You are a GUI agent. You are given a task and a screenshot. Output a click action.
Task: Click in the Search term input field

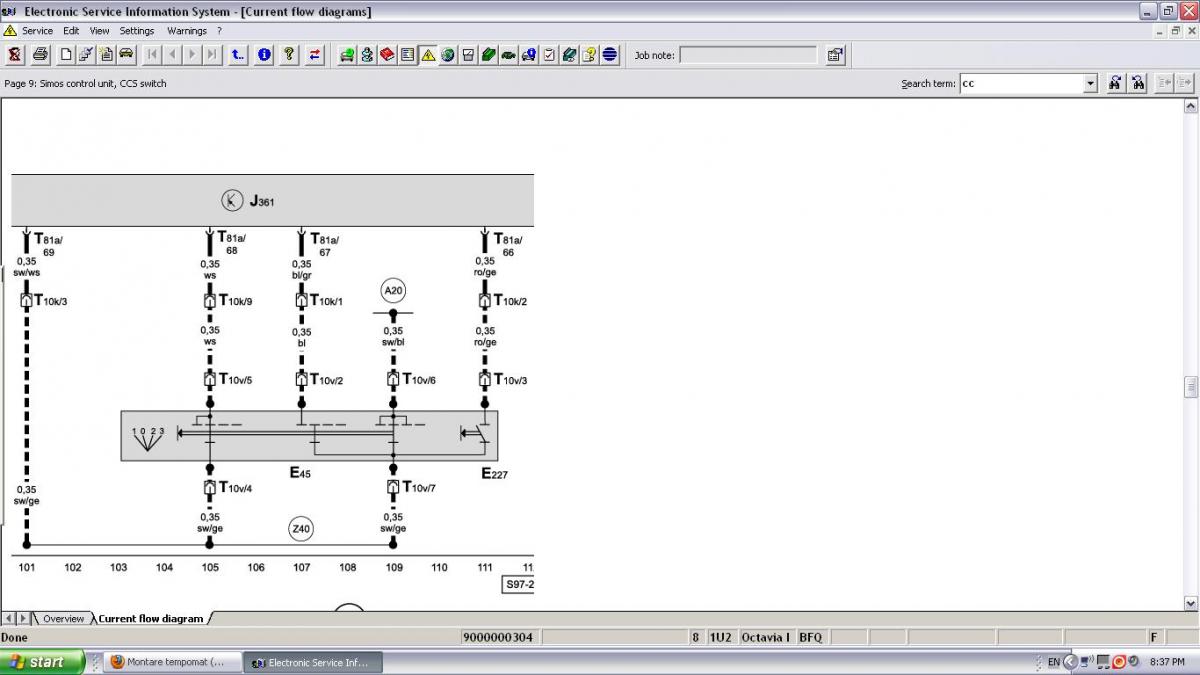(x=1020, y=84)
